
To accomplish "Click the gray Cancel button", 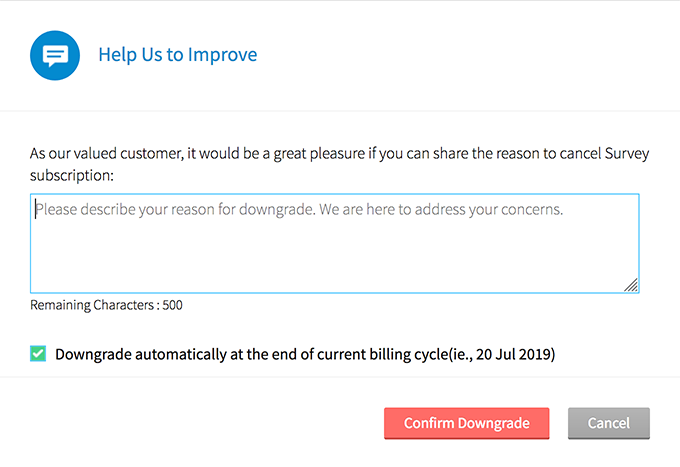I will [609, 423].
